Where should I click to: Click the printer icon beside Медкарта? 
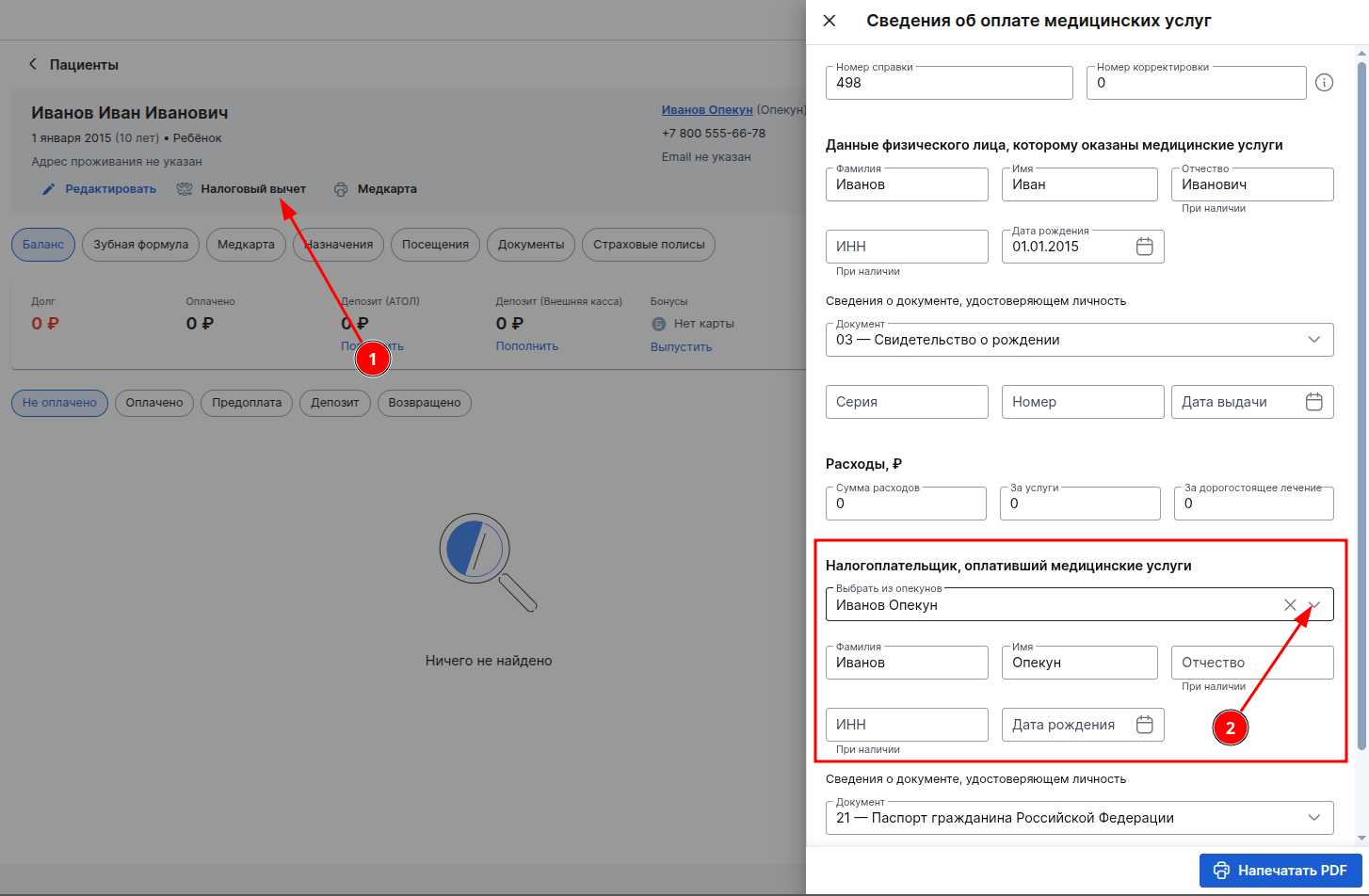pyautogui.click(x=341, y=189)
